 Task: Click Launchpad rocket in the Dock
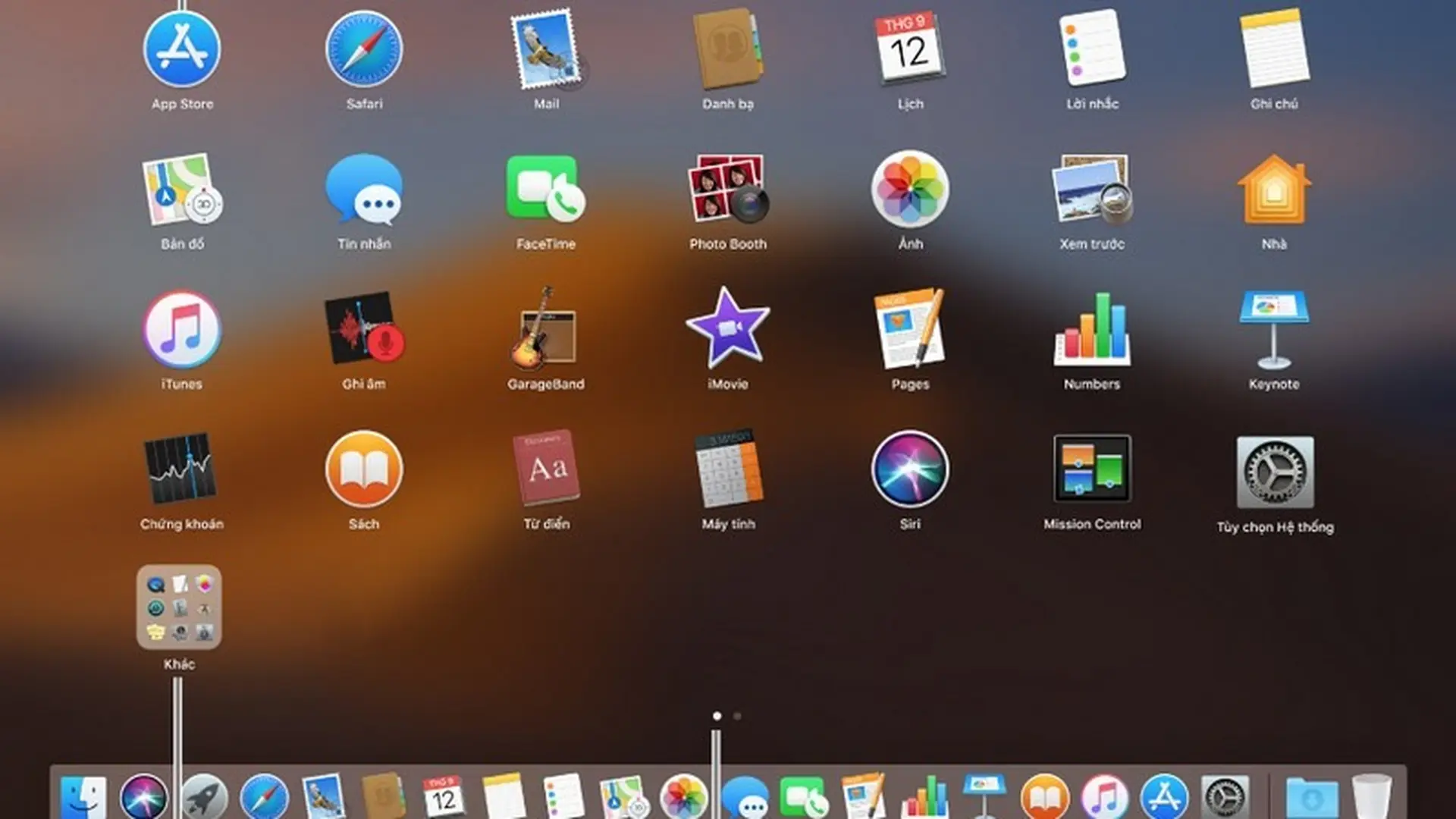pos(204,798)
